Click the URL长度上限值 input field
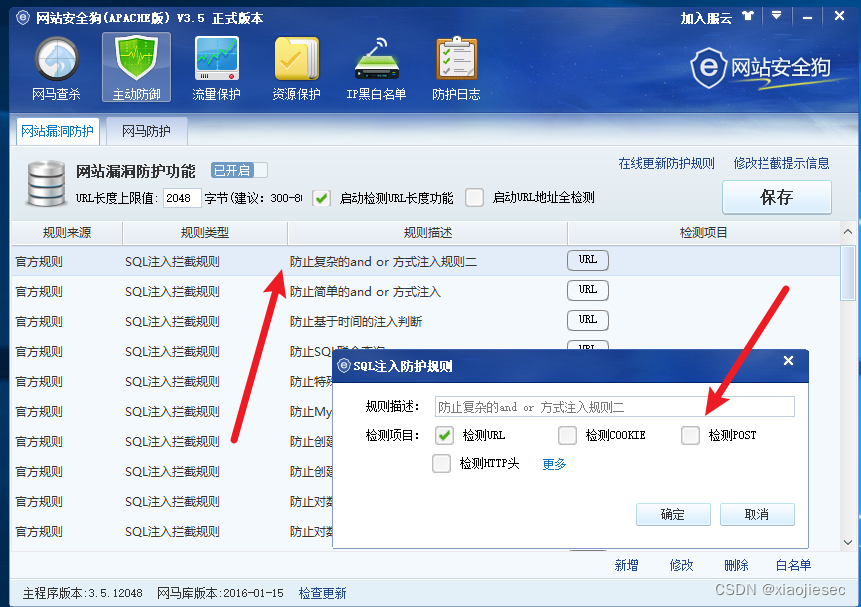 (182, 198)
